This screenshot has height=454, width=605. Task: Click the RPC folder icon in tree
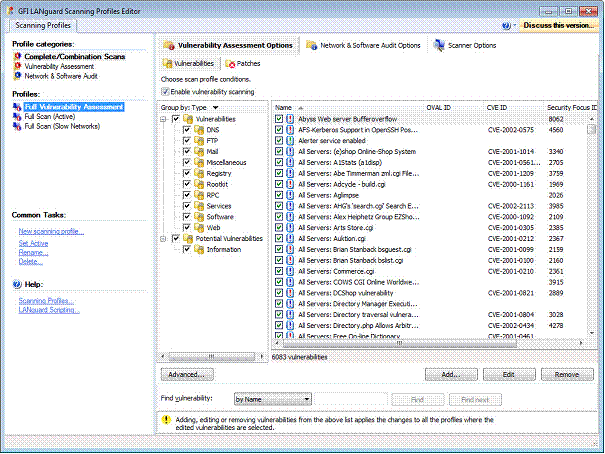199,195
